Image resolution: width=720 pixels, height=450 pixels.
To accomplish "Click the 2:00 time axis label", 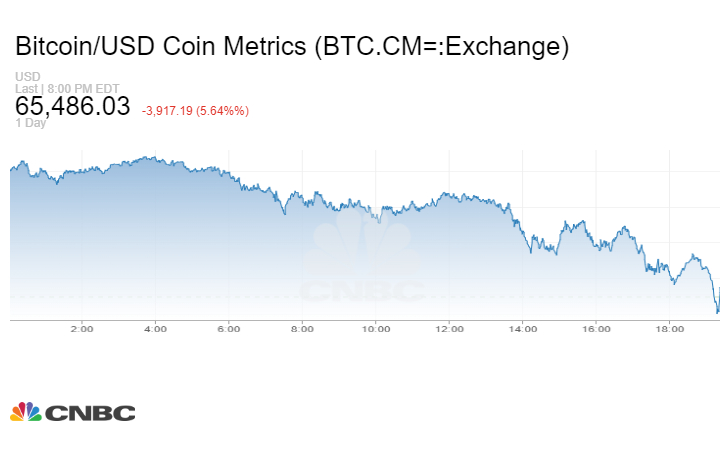I will click(82, 328).
